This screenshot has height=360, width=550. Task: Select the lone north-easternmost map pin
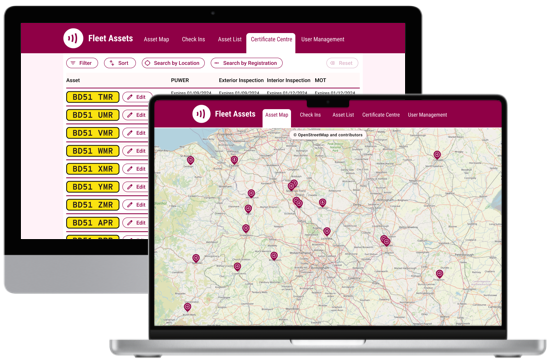[x=437, y=155]
